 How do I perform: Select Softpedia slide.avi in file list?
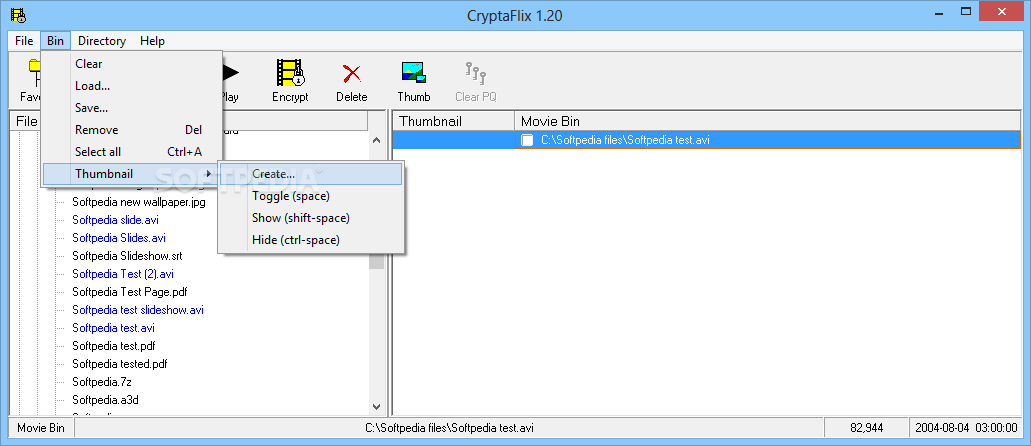coord(115,220)
